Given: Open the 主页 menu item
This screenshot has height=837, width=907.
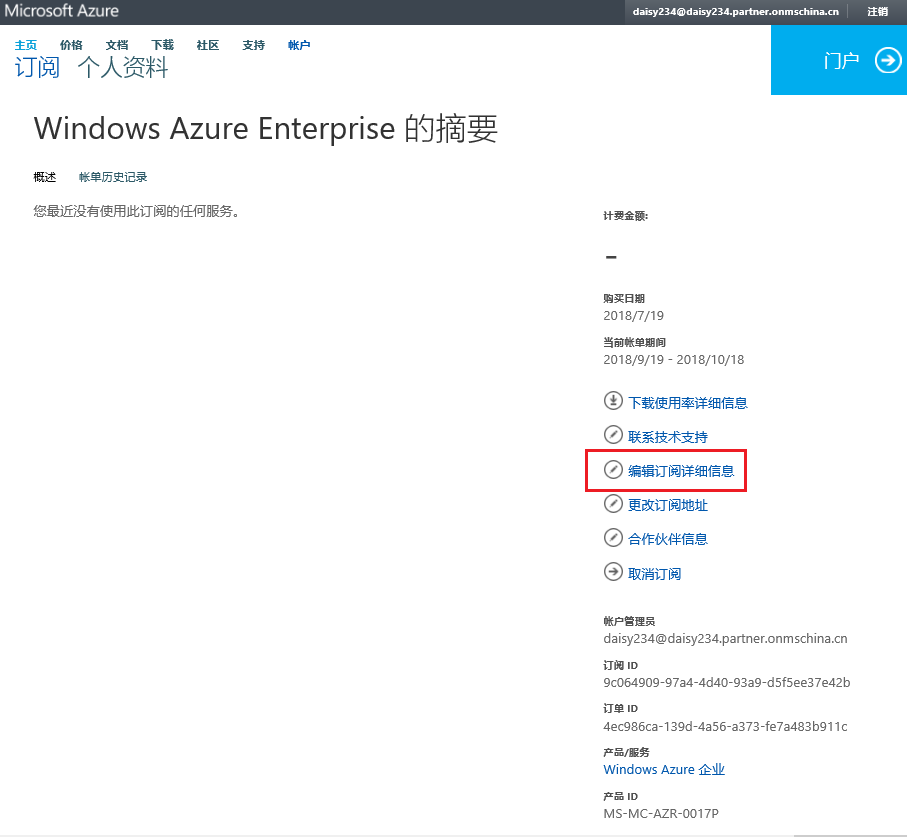Looking at the screenshot, I should coord(26,45).
